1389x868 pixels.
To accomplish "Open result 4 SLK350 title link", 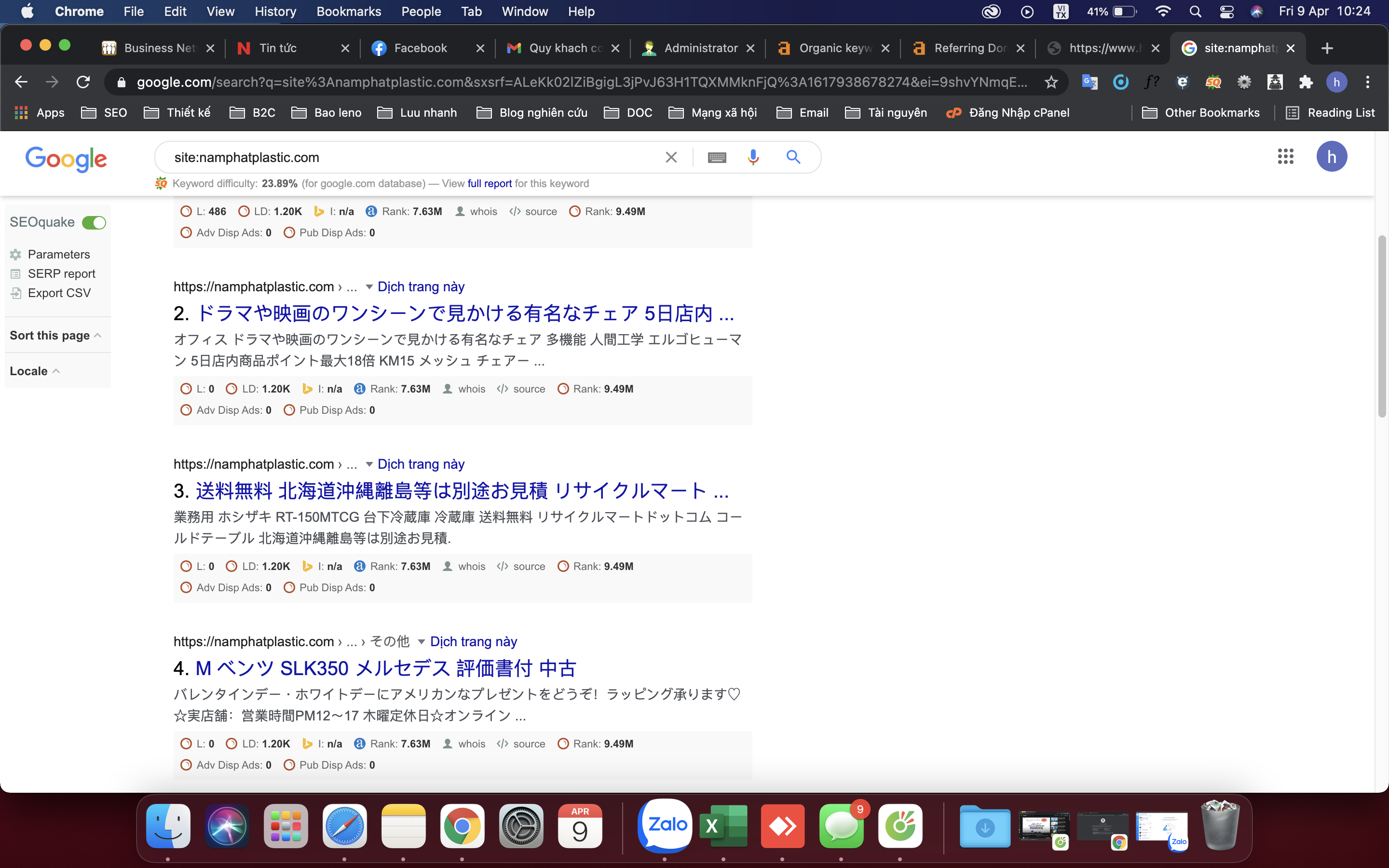I will (x=386, y=668).
